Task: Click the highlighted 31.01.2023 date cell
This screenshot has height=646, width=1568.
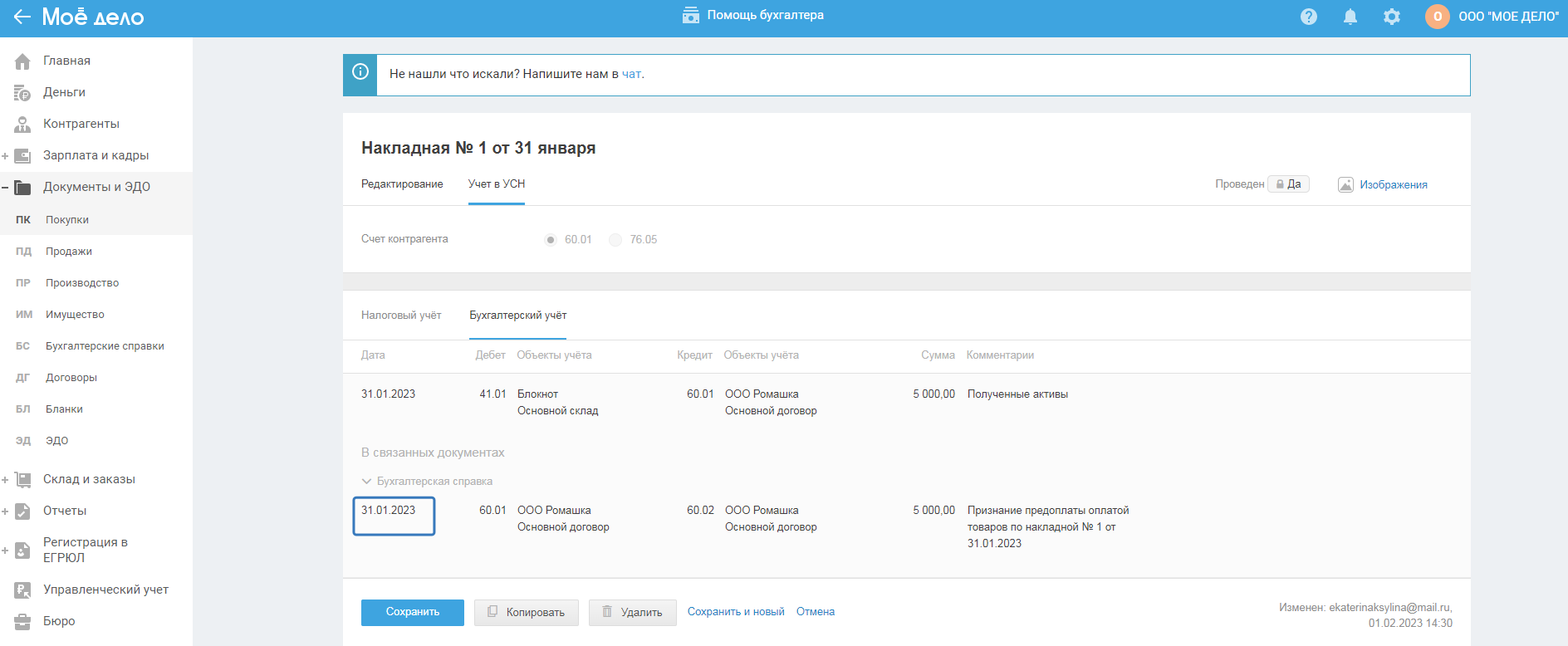Action: click(x=394, y=516)
